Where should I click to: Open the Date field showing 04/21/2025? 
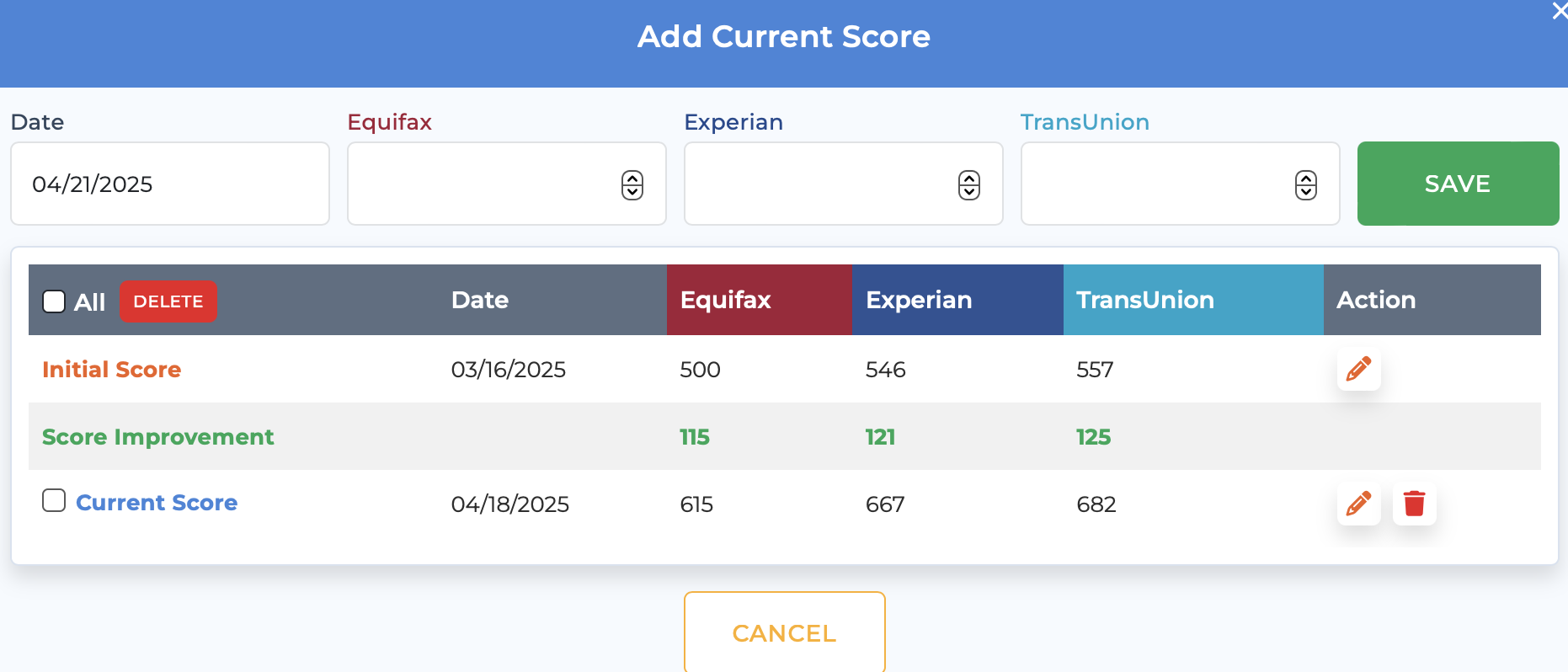170,184
